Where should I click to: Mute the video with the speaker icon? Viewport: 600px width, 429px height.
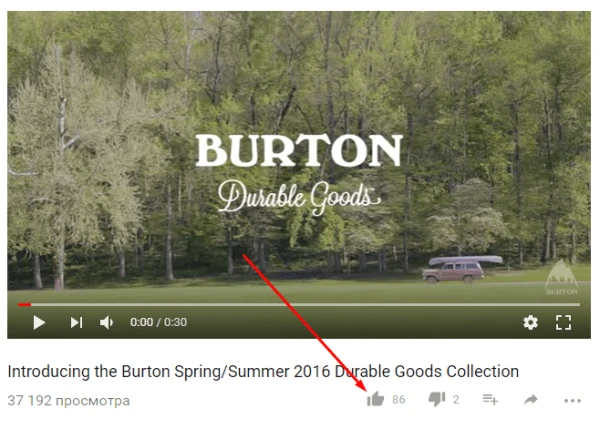(x=106, y=323)
